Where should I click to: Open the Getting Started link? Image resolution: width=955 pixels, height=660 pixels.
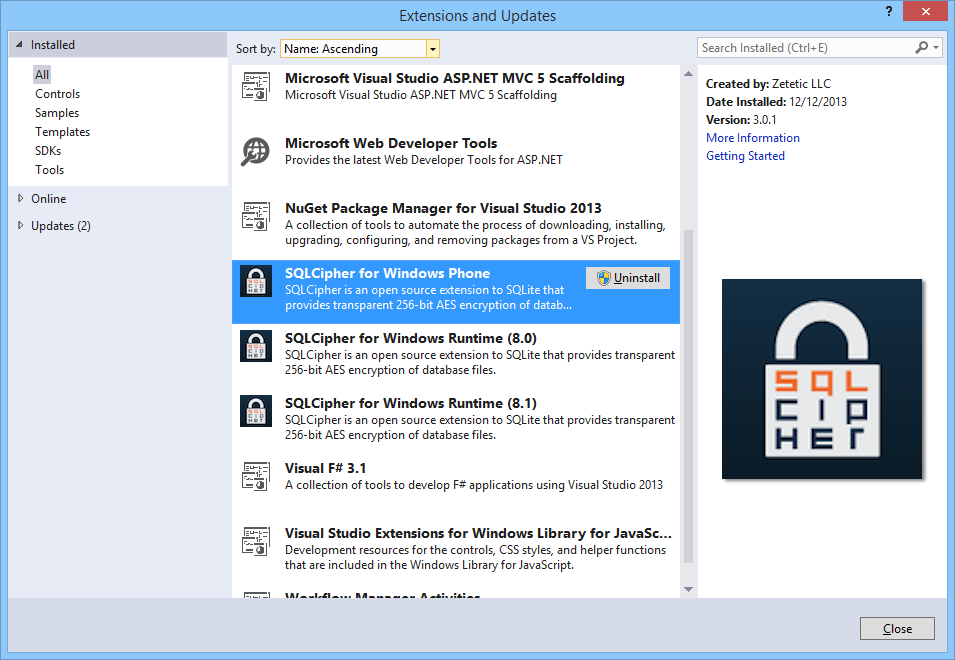click(745, 156)
